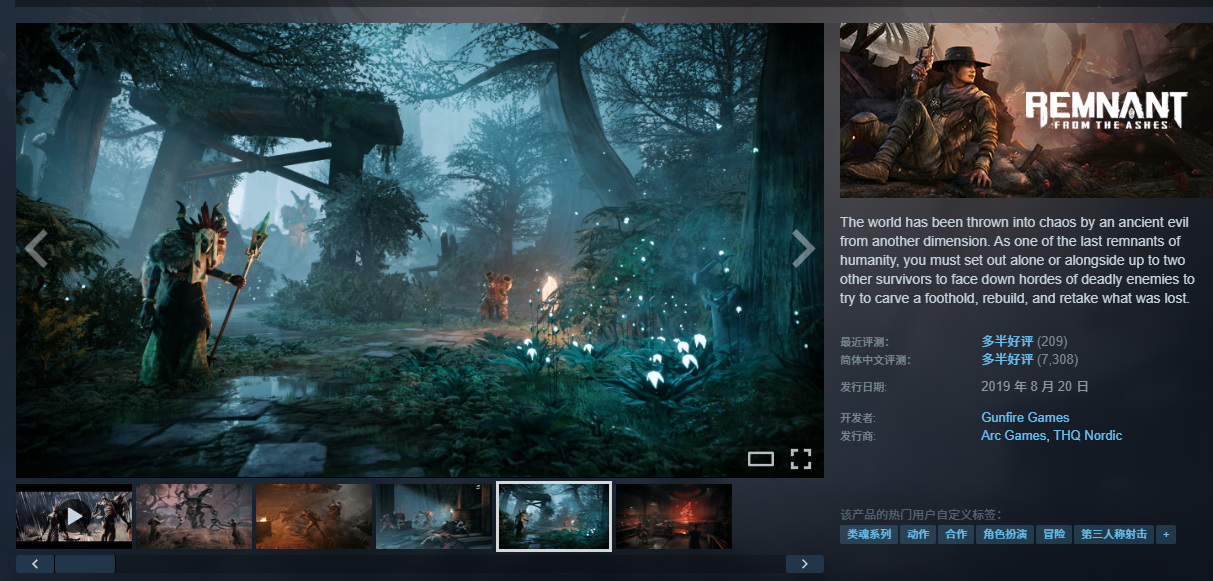The width and height of the screenshot is (1213, 581).
Task: Click Remnant From the Ashes header image
Action: tap(1026, 110)
